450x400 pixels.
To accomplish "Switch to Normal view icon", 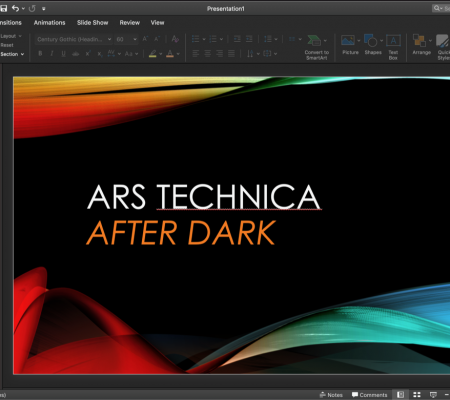I will coord(400,395).
